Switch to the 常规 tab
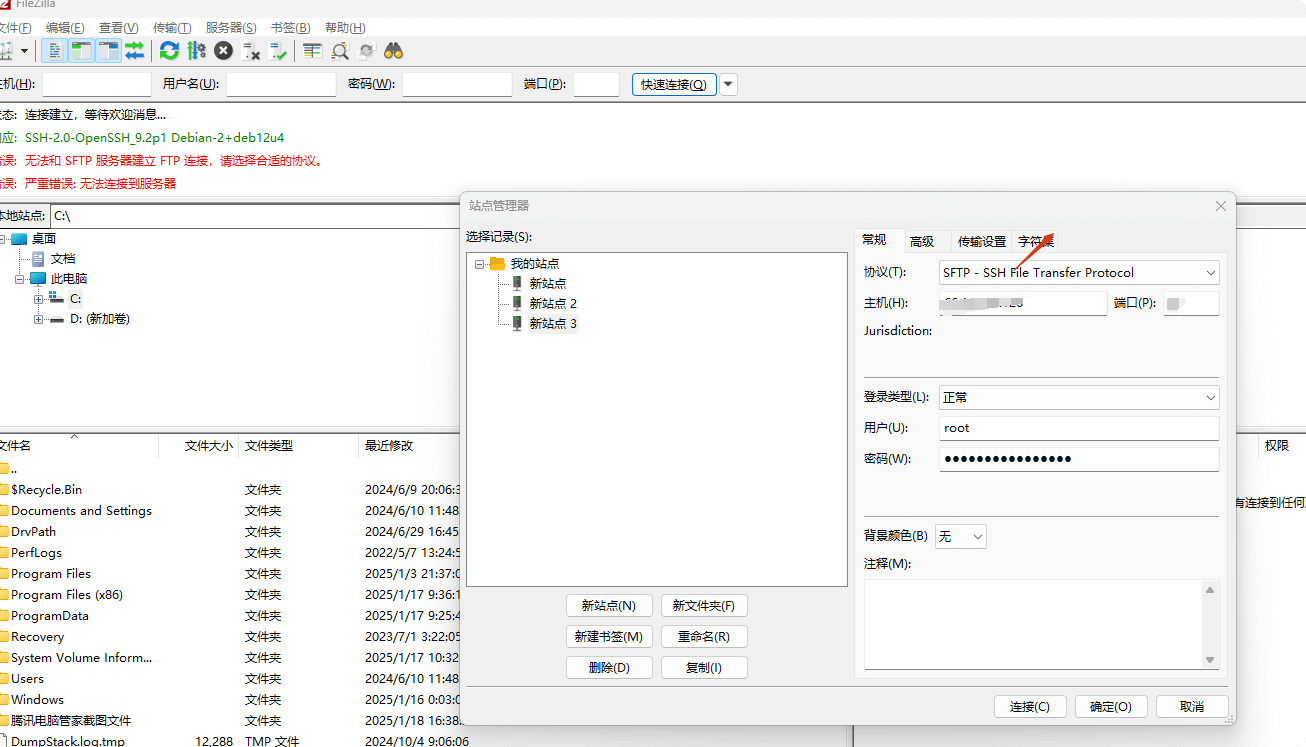The image size is (1306, 747). click(874, 240)
